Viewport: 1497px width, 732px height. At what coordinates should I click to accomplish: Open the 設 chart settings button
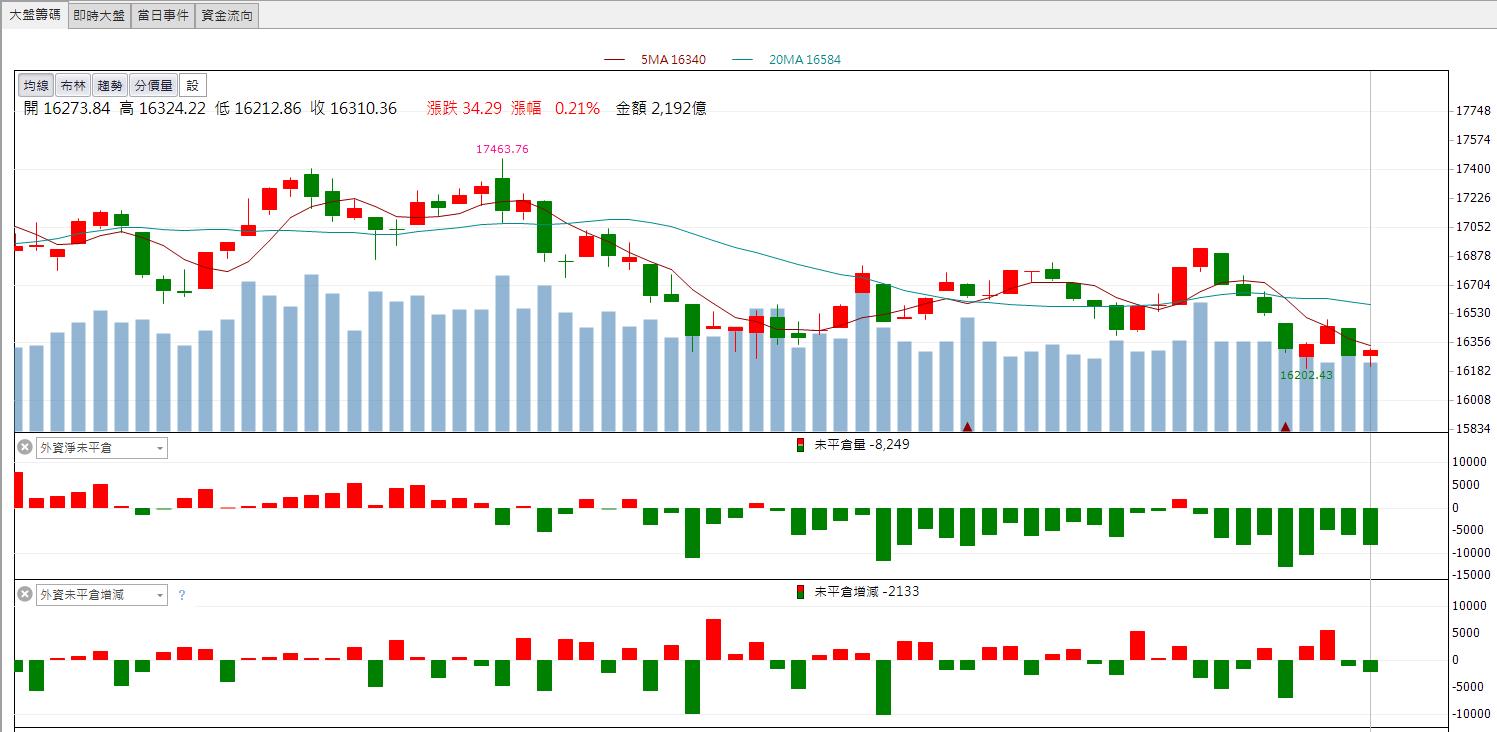tap(192, 85)
